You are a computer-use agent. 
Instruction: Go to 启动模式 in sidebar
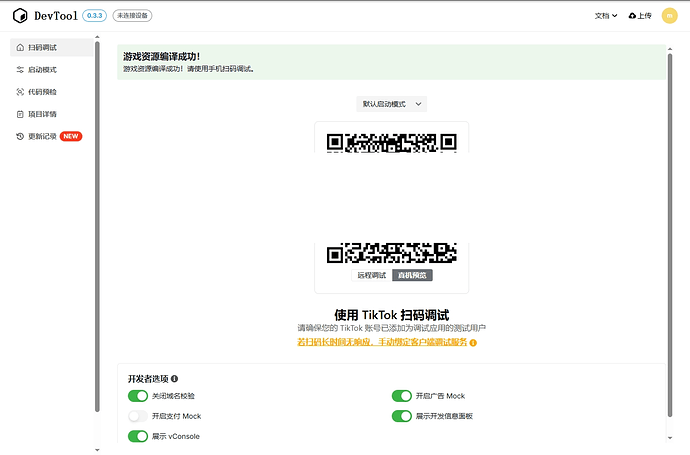[52, 70]
